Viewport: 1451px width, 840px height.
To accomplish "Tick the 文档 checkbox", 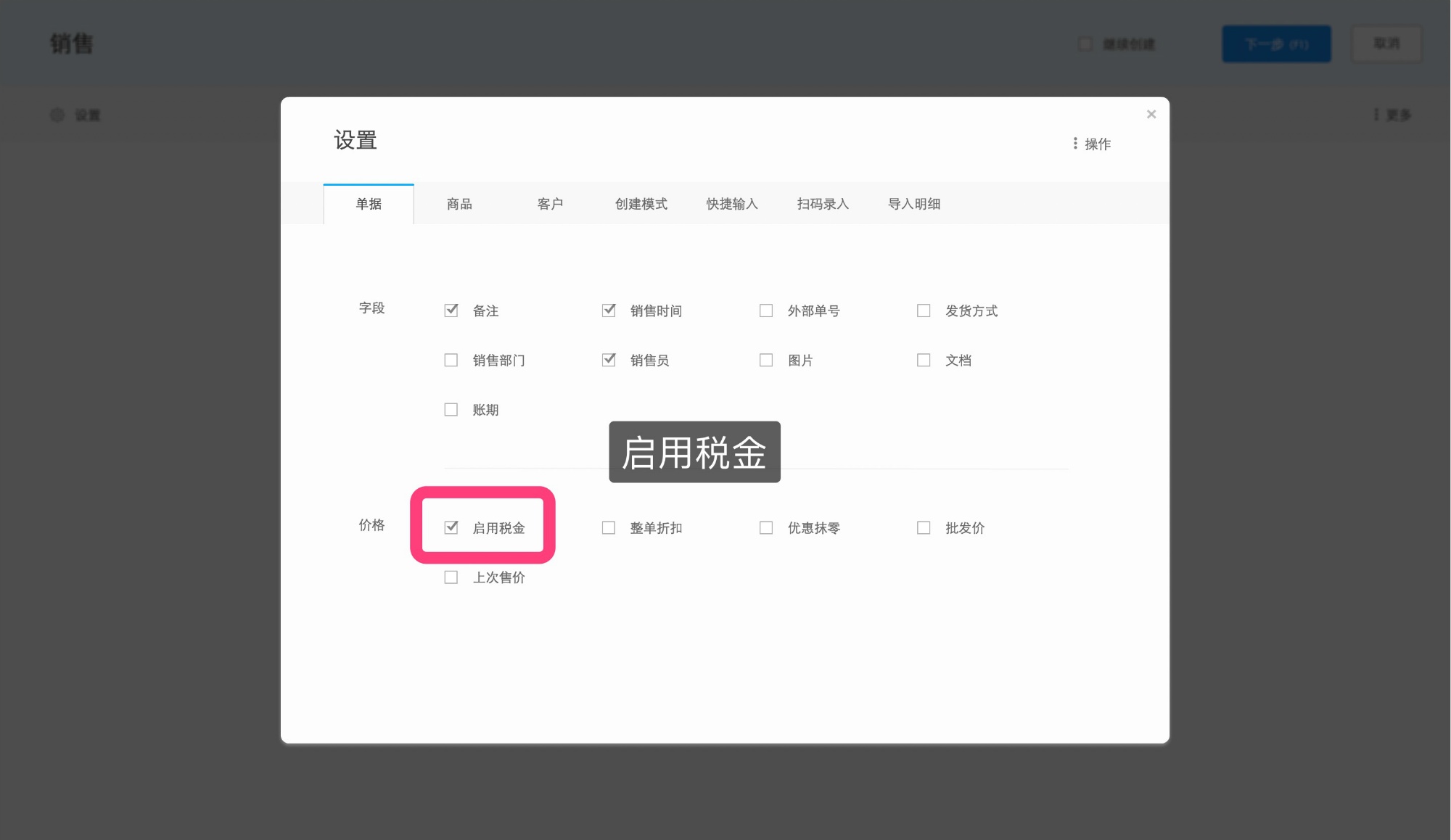I will 924,360.
